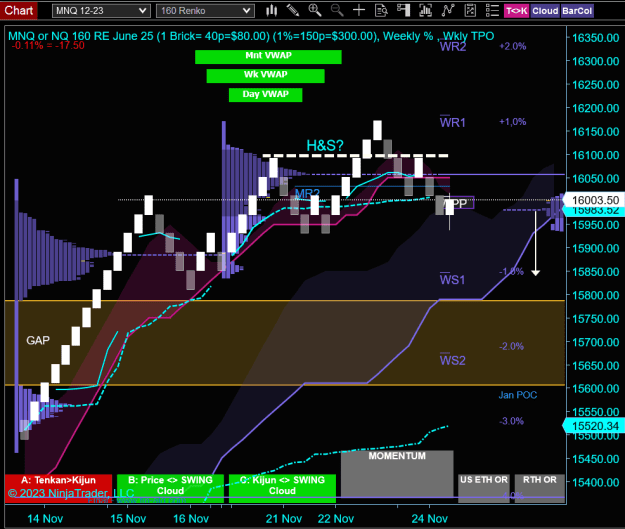
Task: Click the A: Tenkan>Kijun red button
Action: pos(59,488)
